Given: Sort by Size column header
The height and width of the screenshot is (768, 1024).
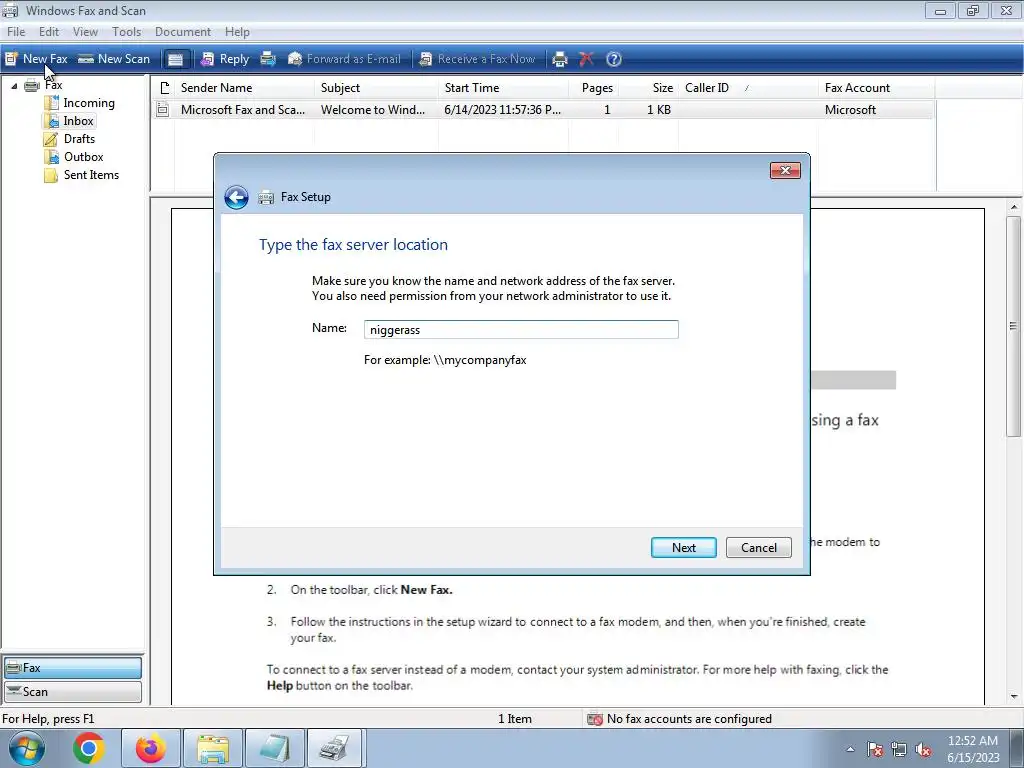Looking at the screenshot, I should [x=648, y=88].
